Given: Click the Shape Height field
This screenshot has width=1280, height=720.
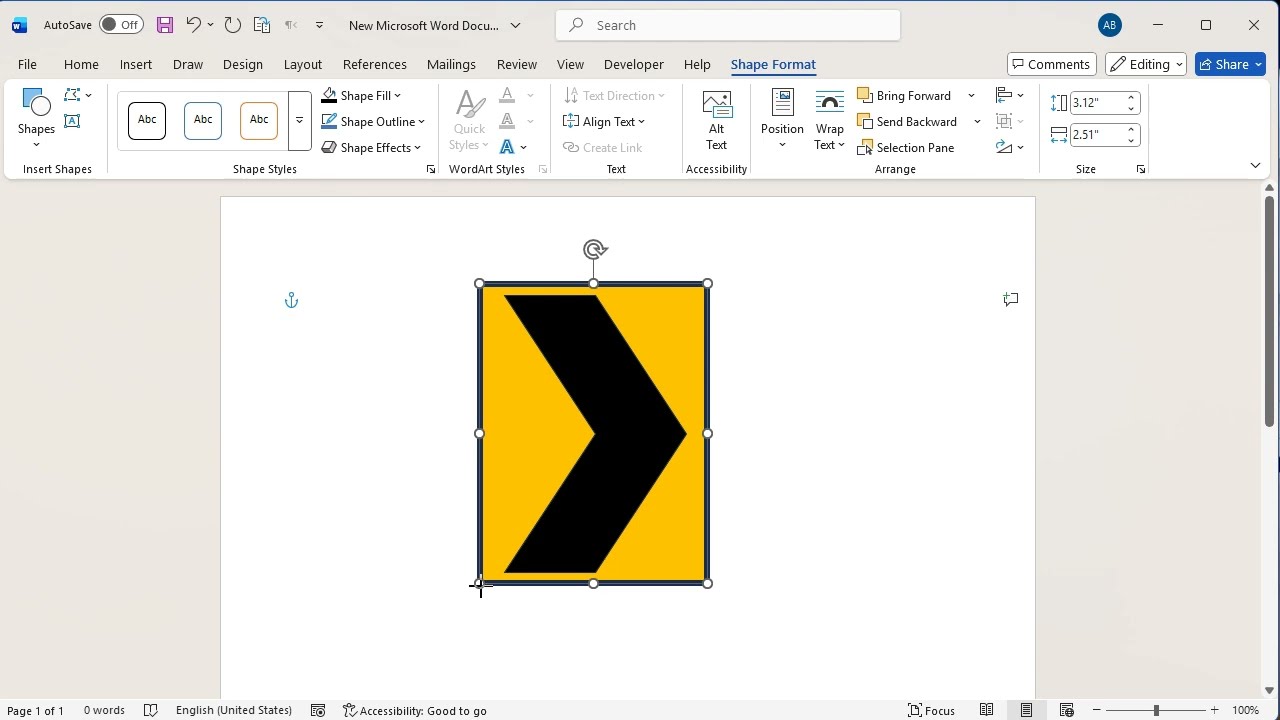Looking at the screenshot, I should click(x=1097, y=103).
